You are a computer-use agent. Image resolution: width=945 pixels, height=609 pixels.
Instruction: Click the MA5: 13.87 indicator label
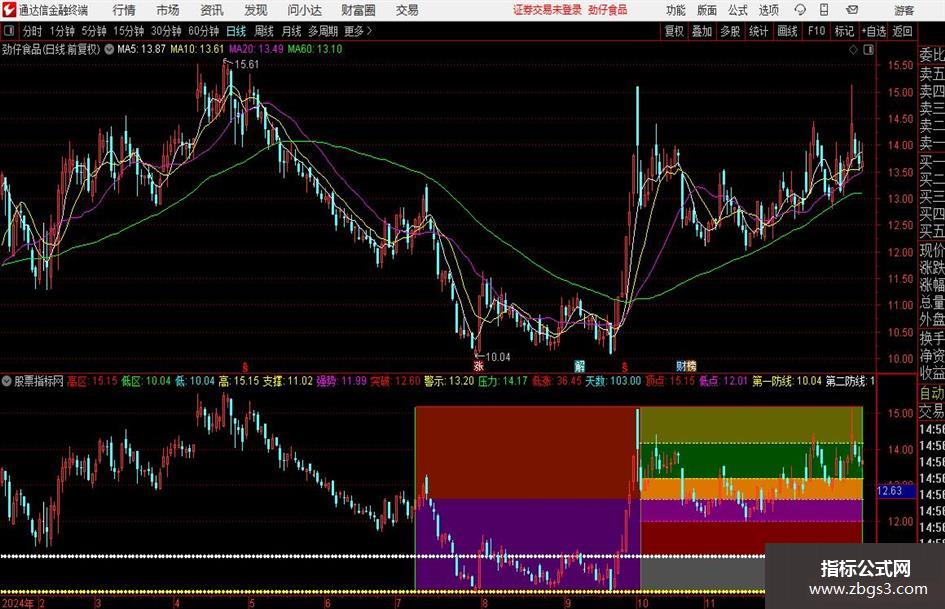pos(141,49)
